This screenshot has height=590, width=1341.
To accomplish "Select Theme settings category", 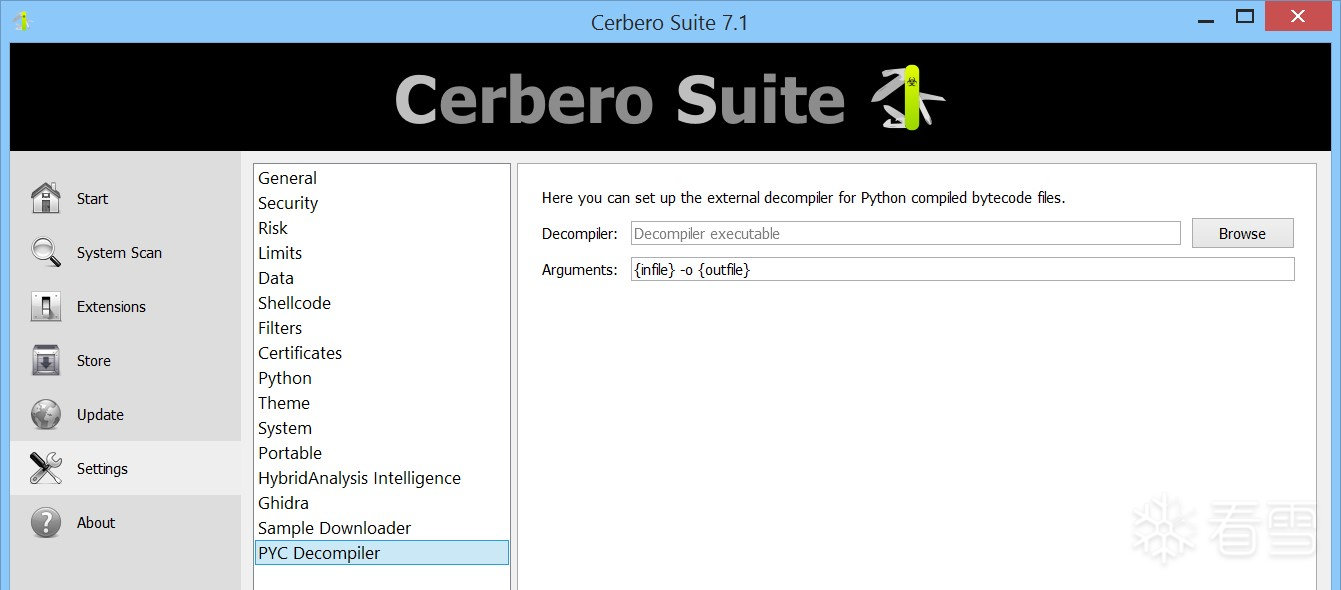I will pyautogui.click(x=382, y=403).
